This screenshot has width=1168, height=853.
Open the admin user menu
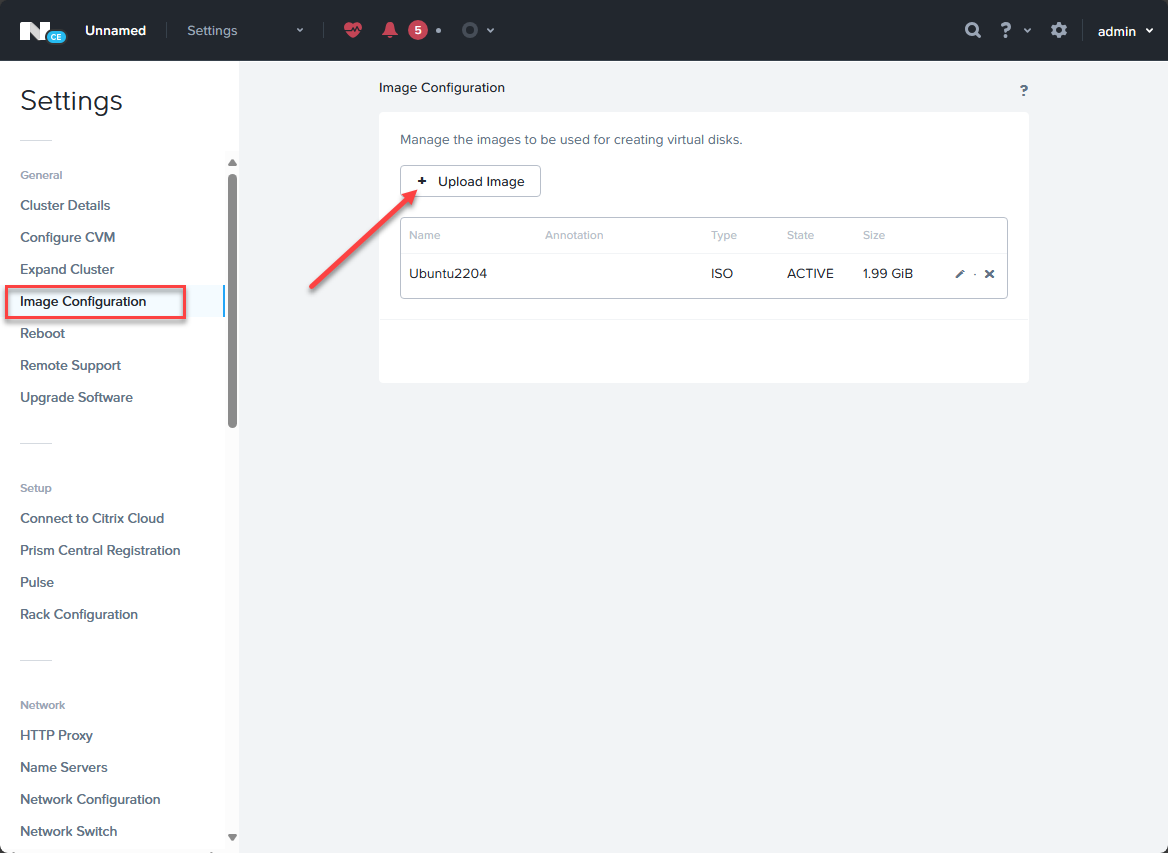pyautogui.click(x=1126, y=31)
